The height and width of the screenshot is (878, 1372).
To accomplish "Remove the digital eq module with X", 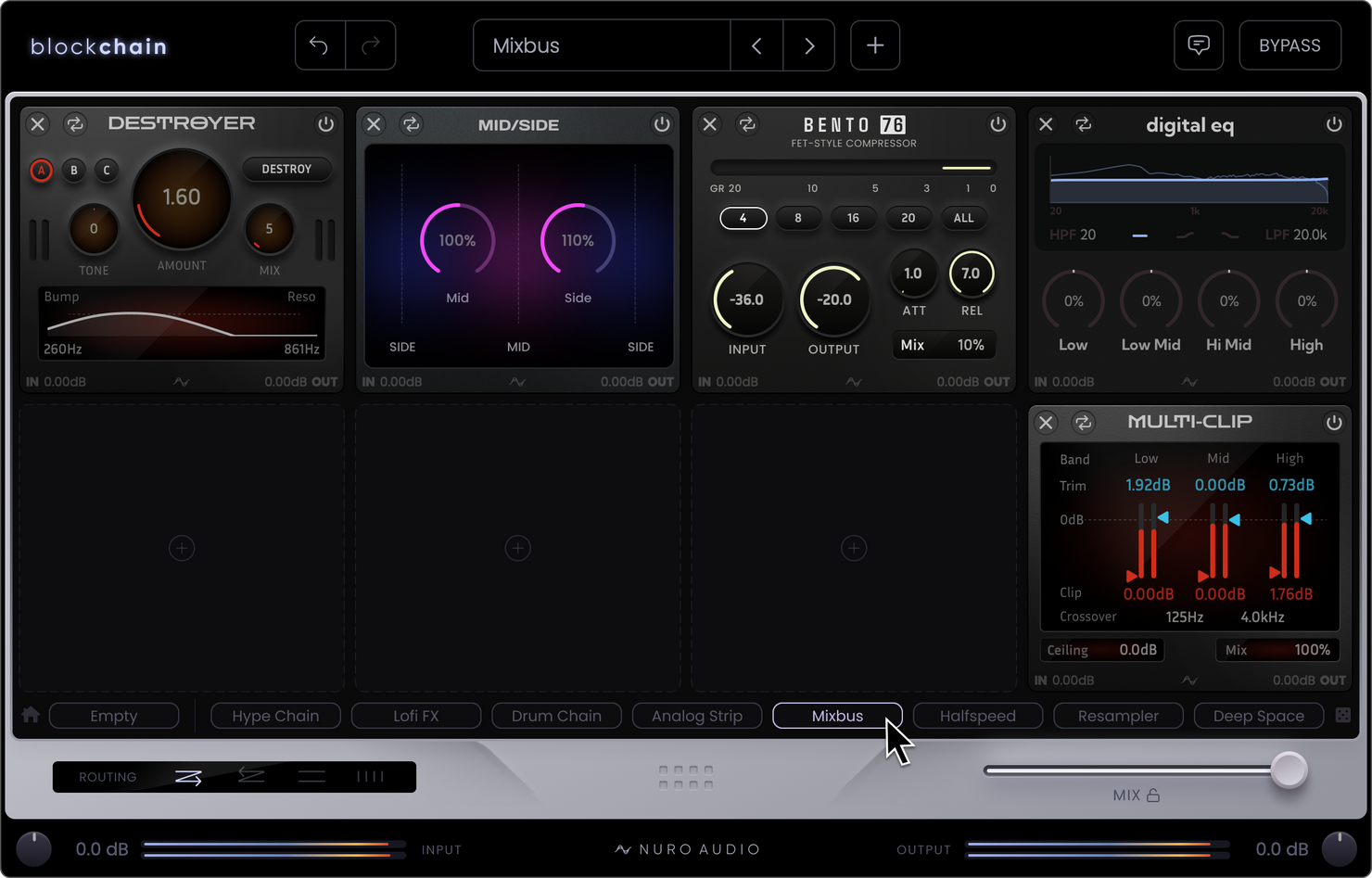I will [1046, 123].
